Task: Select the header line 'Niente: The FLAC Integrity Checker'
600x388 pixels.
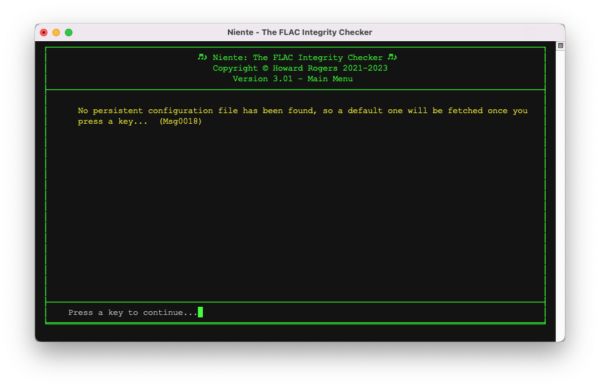Action: (297, 57)
